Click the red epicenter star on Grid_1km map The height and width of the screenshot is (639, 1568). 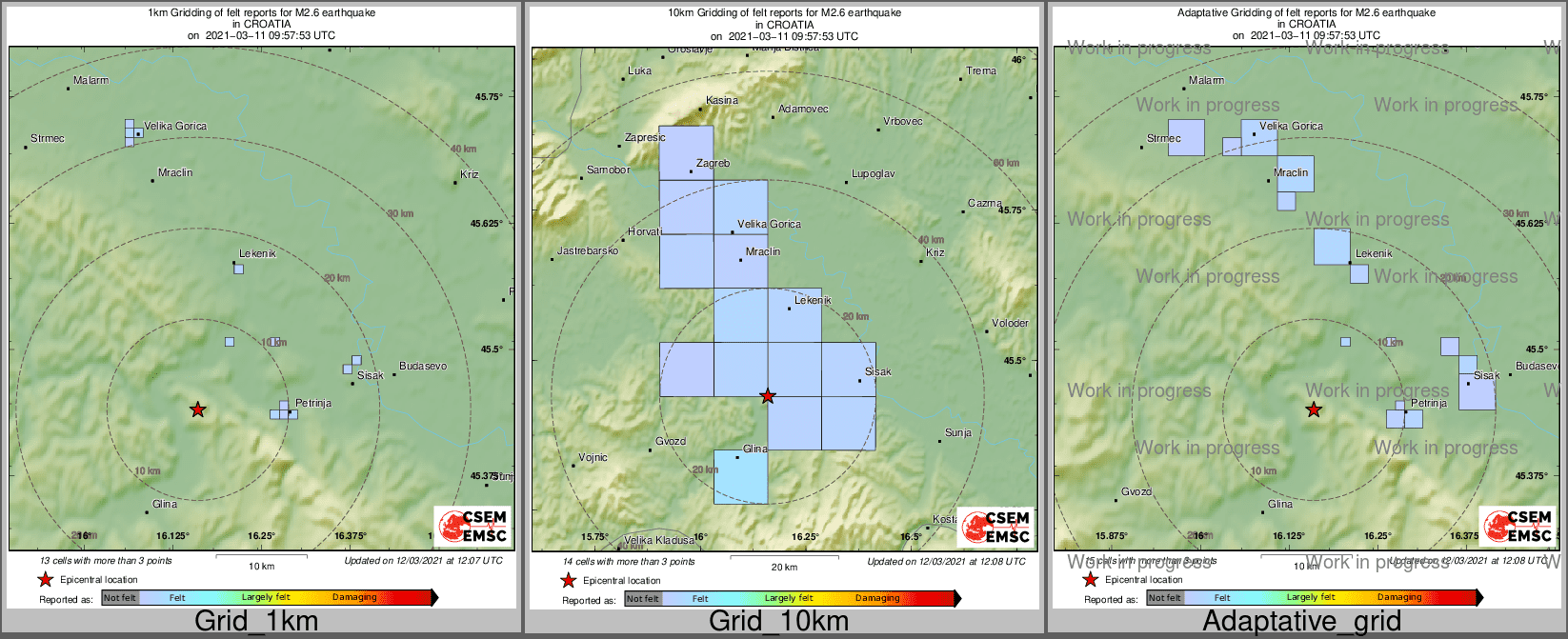tap(197, 409)
